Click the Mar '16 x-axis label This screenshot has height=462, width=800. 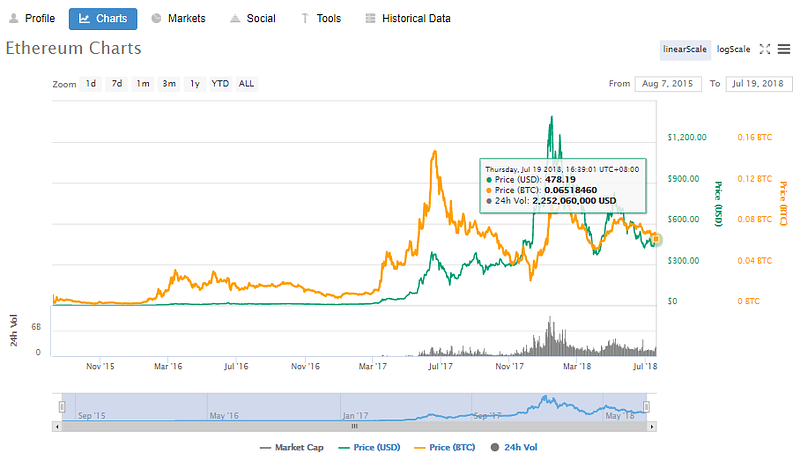click(168, 367)
